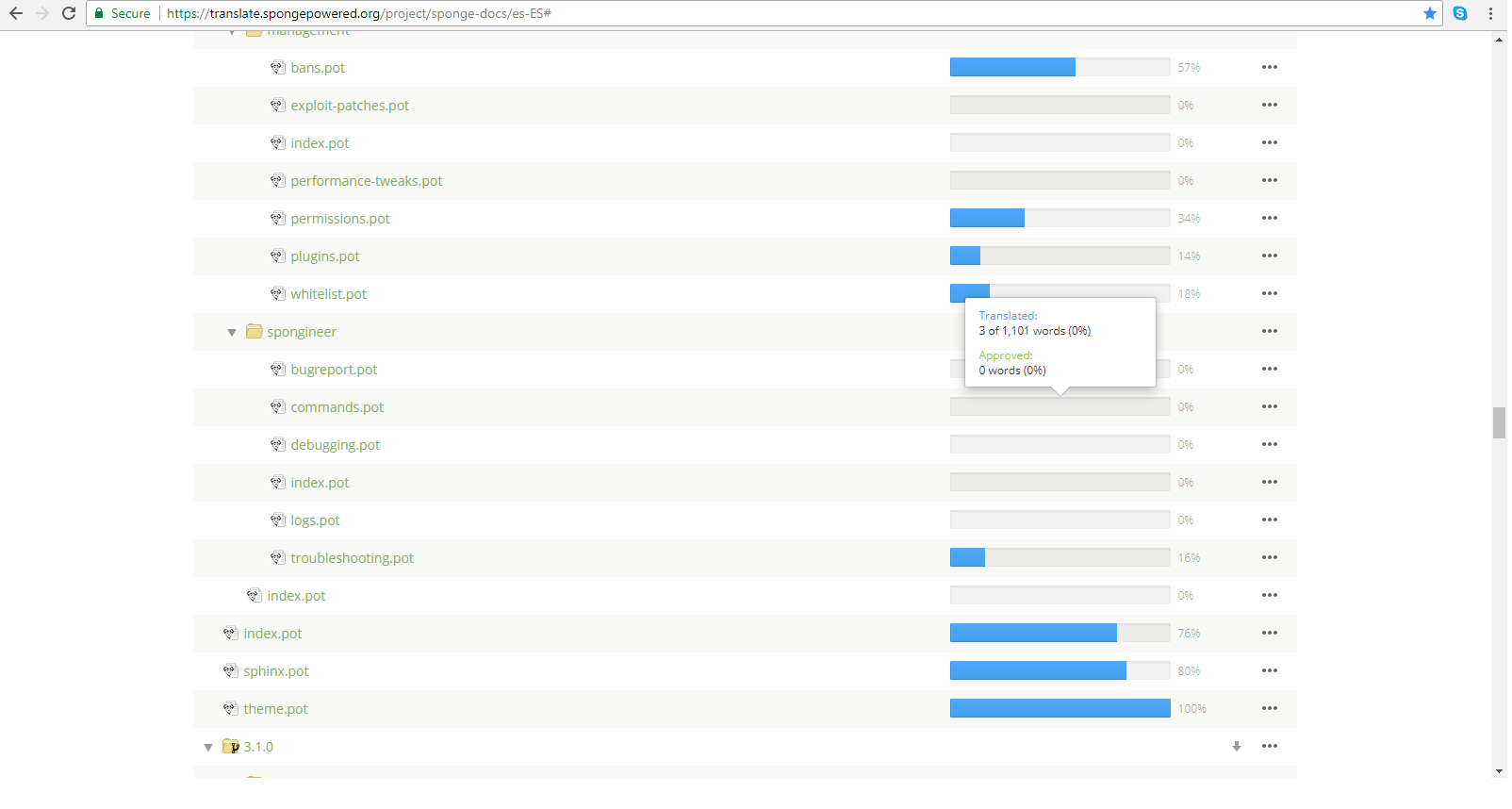Open options menu for exploit-patches.pot
1512x809 pixels.
point(1270,105)
